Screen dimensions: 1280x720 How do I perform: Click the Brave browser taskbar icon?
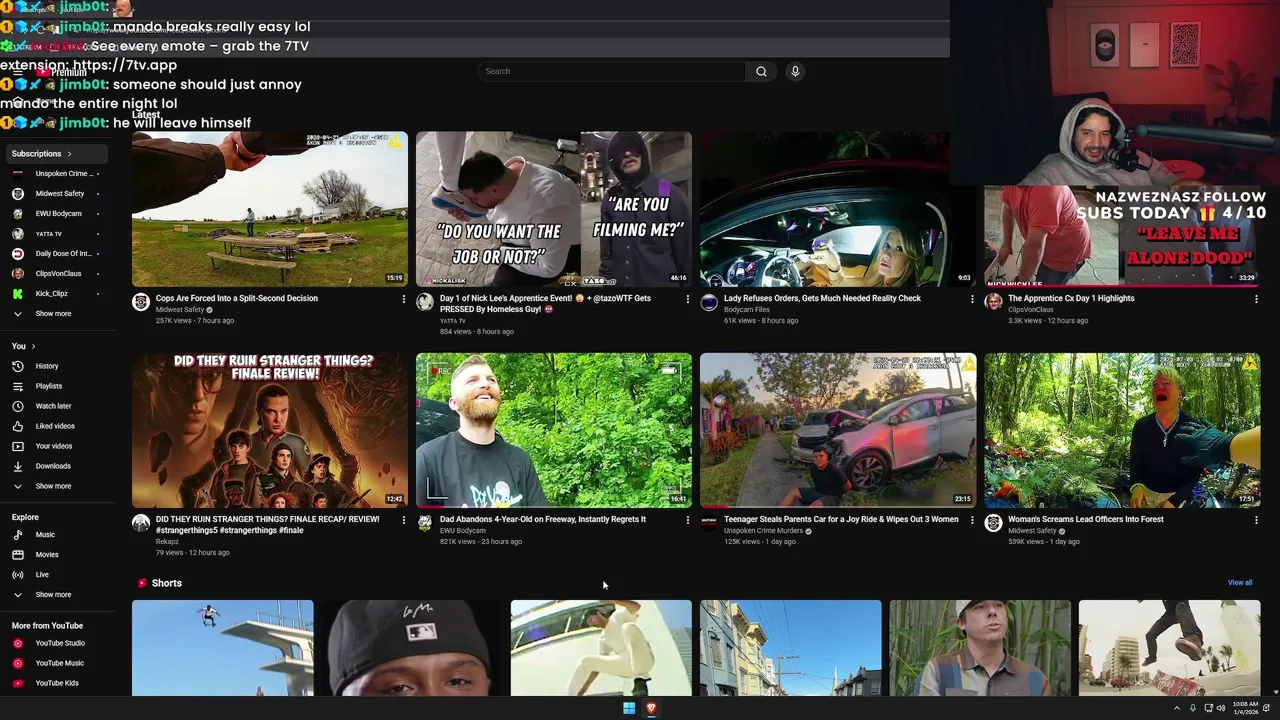click(x=651, y=708)
